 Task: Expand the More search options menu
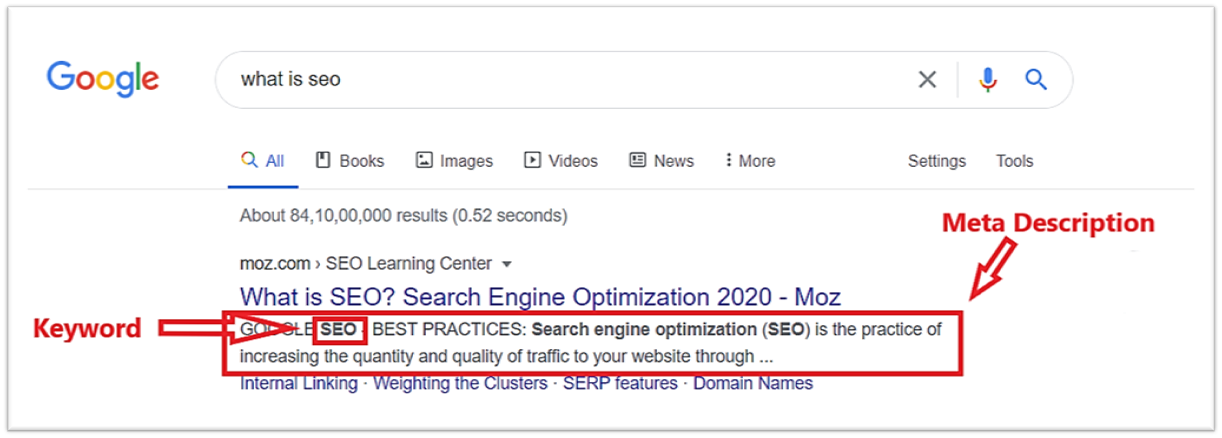click(x=750, y=161)
